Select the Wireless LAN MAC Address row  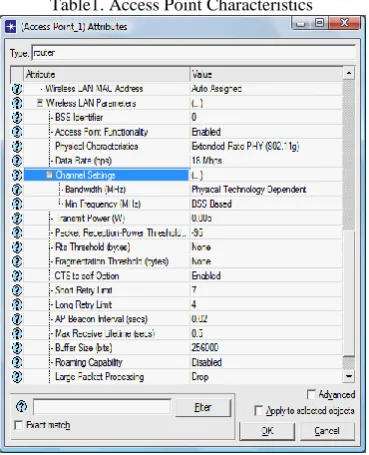click(177, 89)
